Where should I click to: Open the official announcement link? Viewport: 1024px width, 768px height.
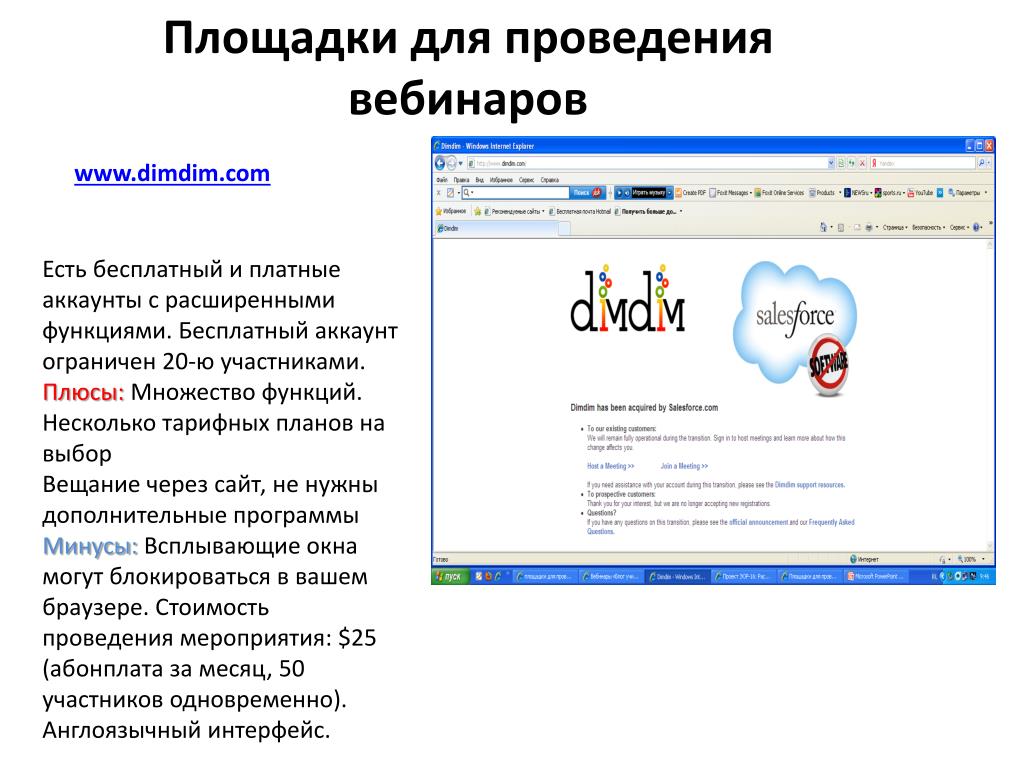point(758,522)
